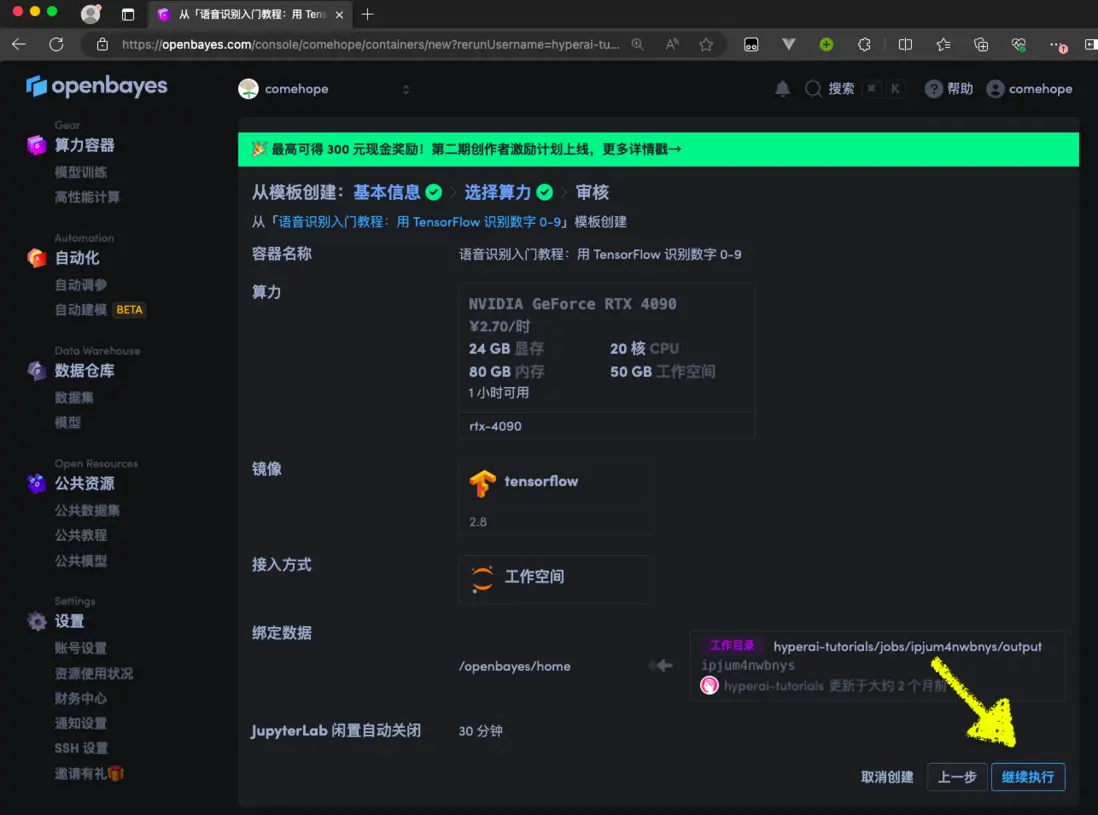
Task: Open 公共模型 in sidebar
Action: pos(81,560)
